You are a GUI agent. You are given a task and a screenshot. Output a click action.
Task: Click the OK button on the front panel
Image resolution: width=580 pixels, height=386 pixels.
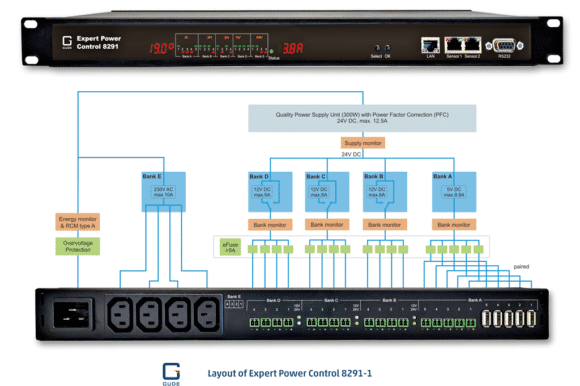click(x=387, y=48)
